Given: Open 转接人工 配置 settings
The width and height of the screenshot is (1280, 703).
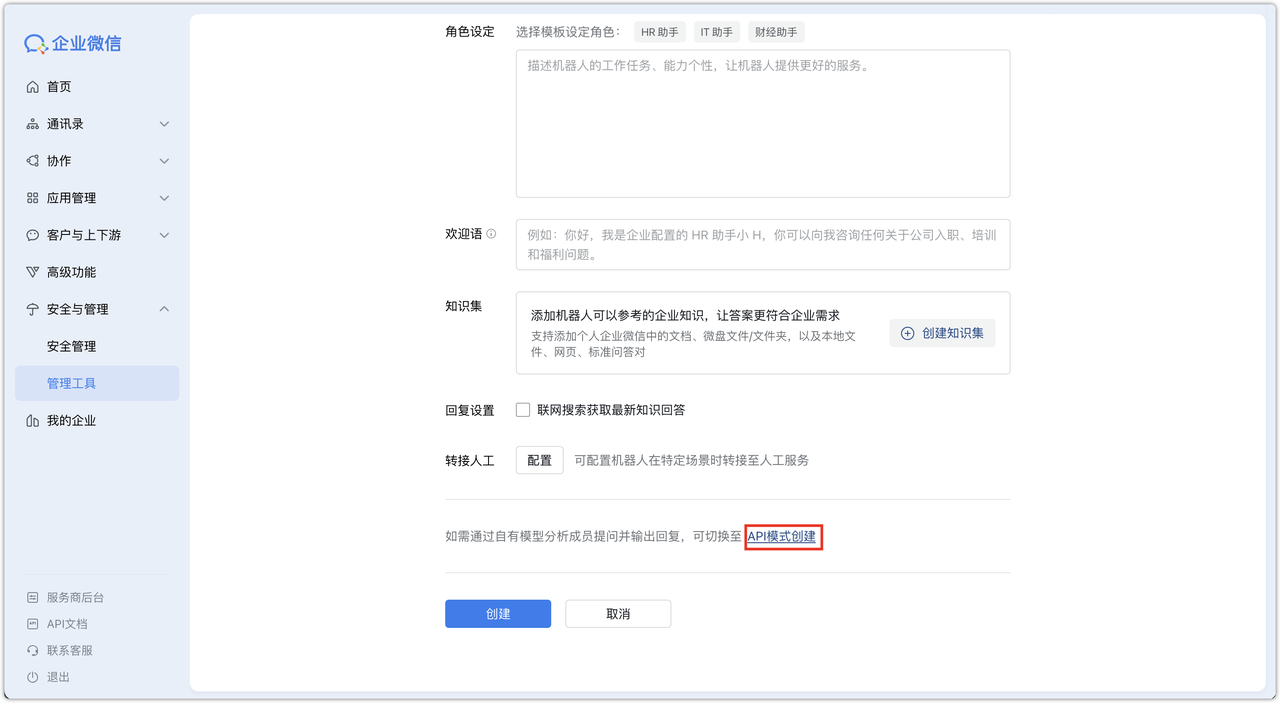Looking at the screenshot, I should tap(539, 460).
